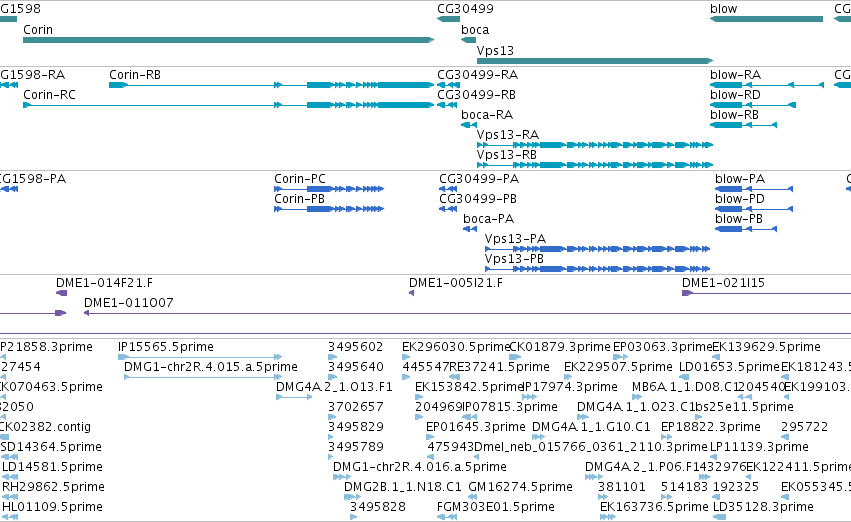Click the Vps13-PB protein feature
851x522 pixels.
(598, 269)
